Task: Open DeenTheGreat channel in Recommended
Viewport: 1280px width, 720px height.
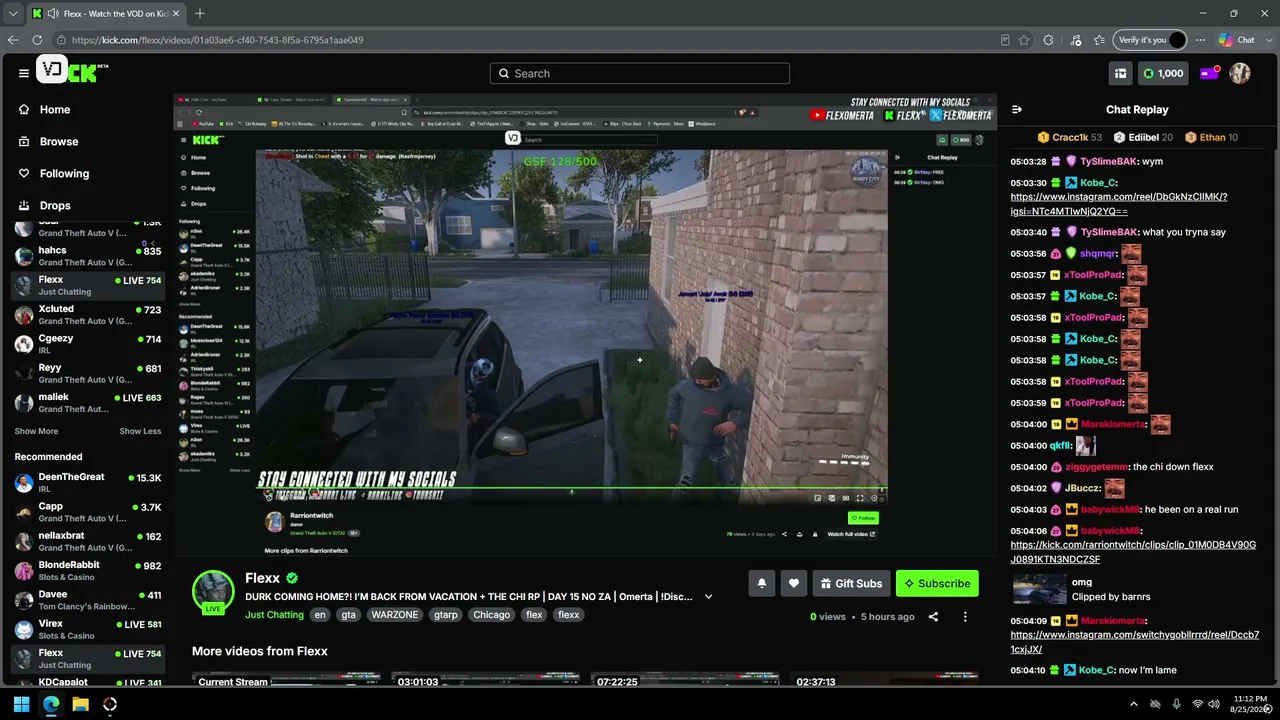Action: pyautogui.click(x=87, y=483)
